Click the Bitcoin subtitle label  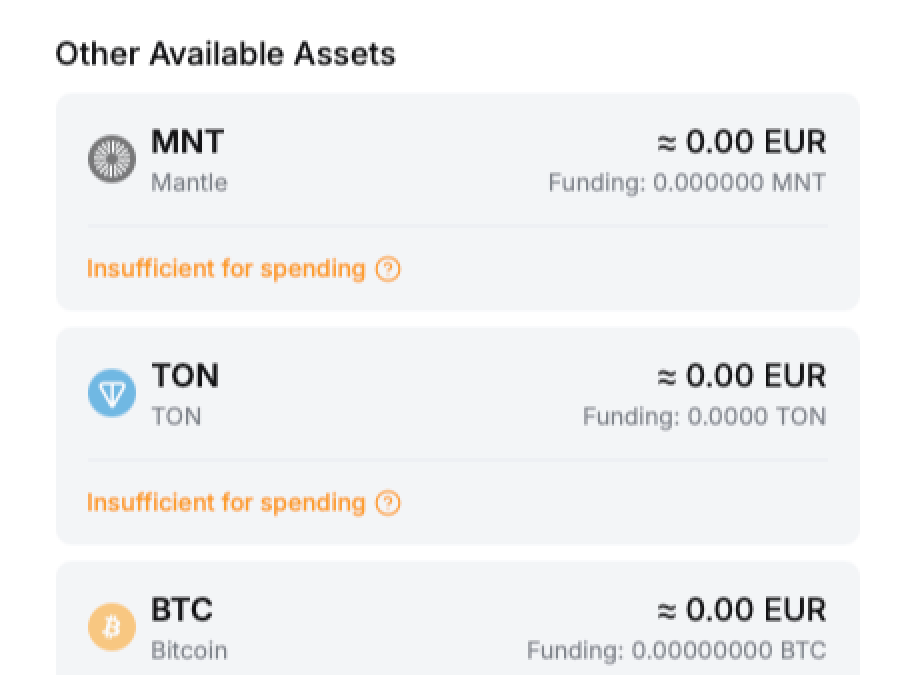click(189, 651)
